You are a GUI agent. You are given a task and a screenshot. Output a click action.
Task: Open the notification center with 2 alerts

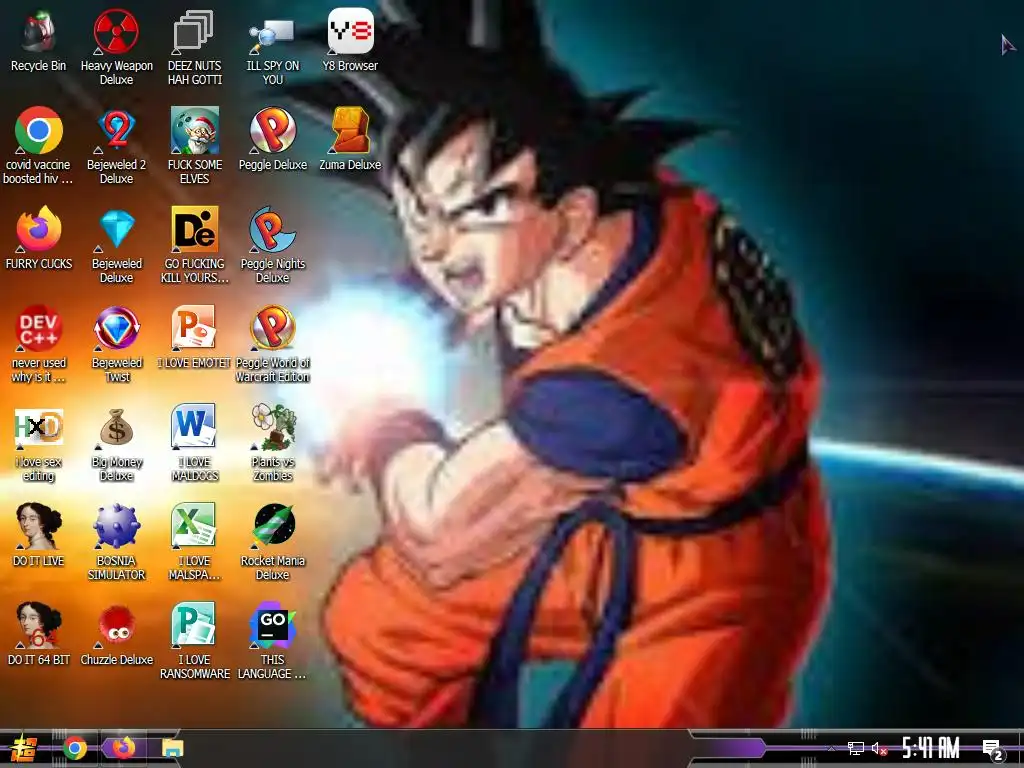993,750
